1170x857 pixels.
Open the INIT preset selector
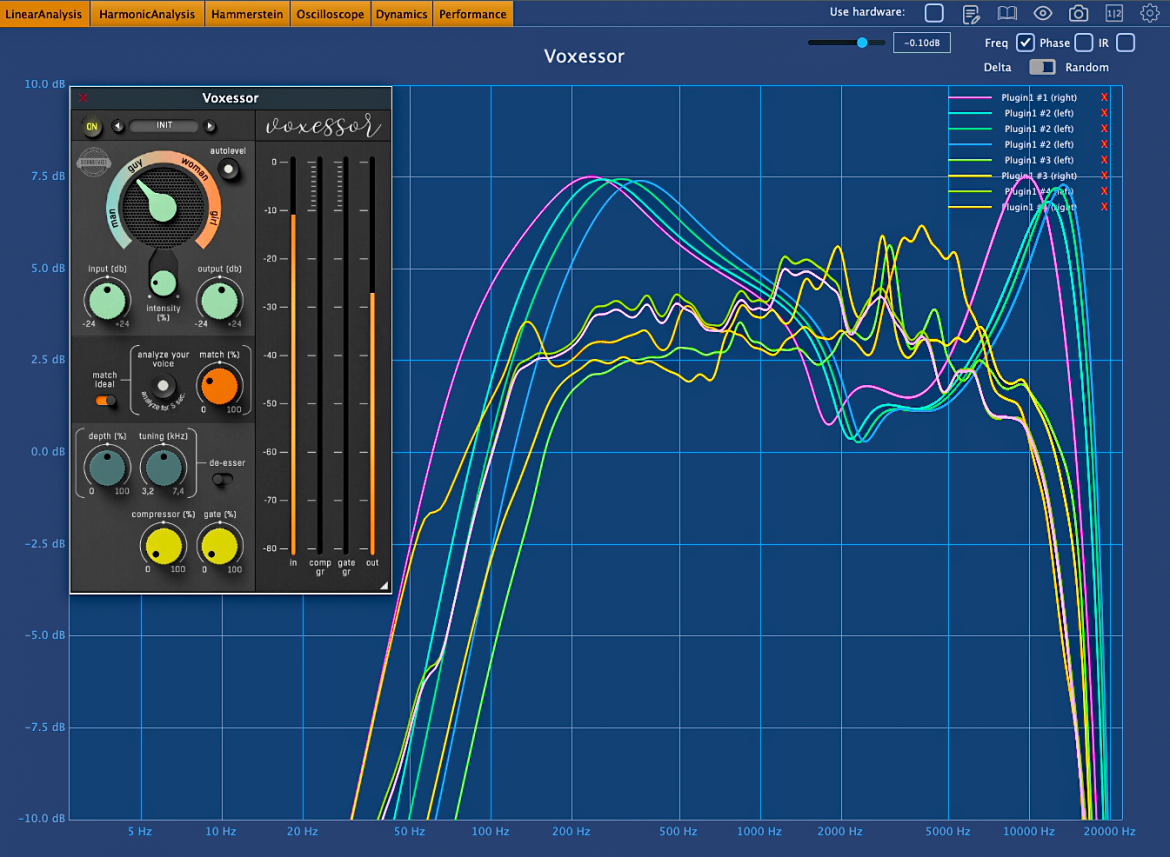[x=164, y=126]
